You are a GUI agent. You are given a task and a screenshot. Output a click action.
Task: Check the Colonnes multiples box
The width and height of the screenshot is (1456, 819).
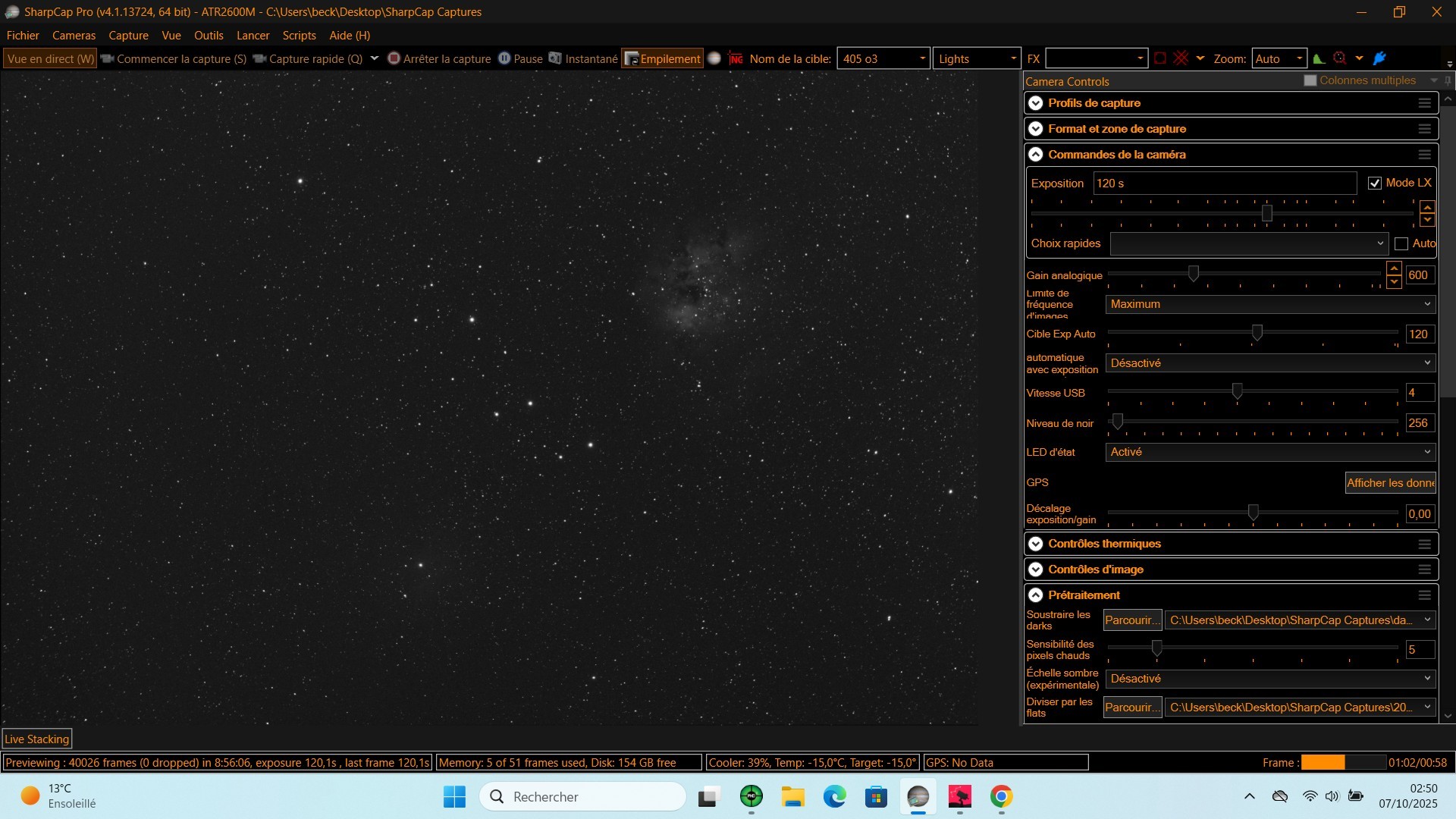coord(1310,80)
